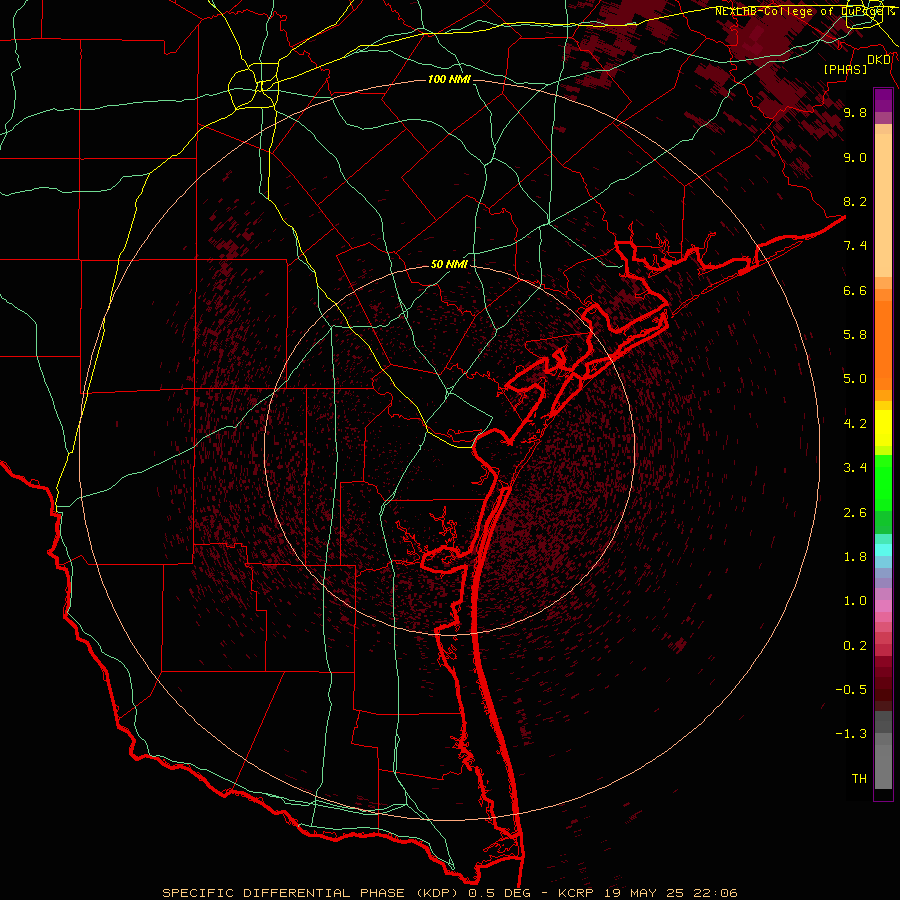Screen dimensions: 900x900
Task: Click the 9.0 value on color scale
Action: [x=855, y=157]
